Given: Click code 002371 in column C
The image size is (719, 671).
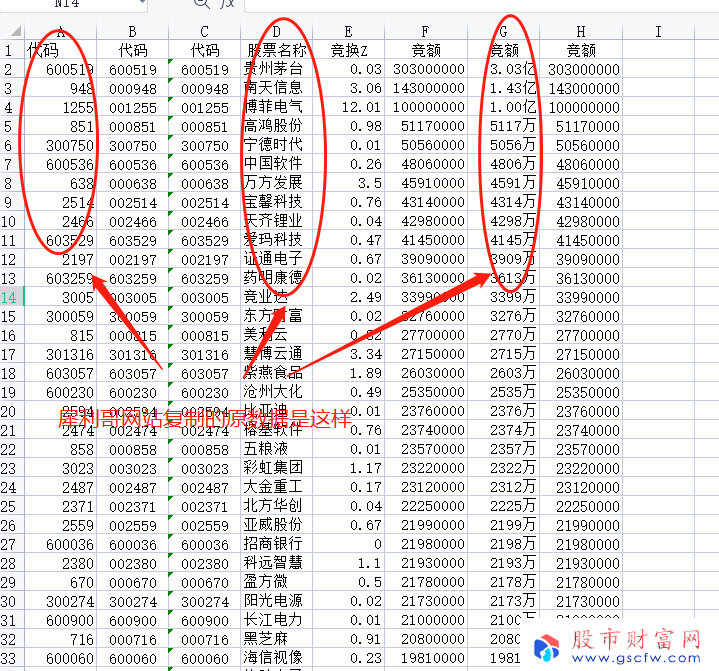Looking at the screenshot, I should tap(205, 506).
